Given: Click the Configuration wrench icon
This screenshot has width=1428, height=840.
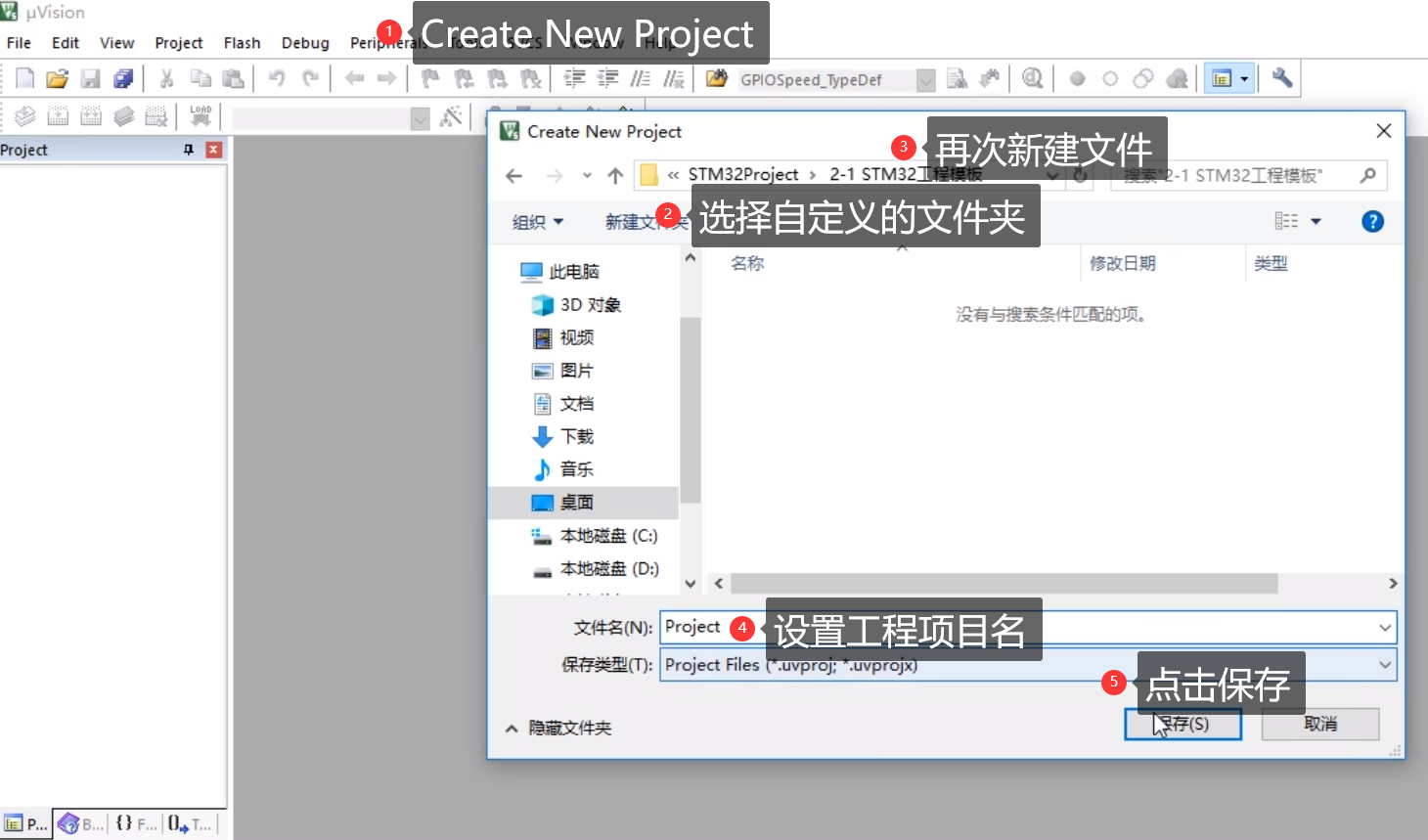Looking at the screenshot, I should 1282,78.
